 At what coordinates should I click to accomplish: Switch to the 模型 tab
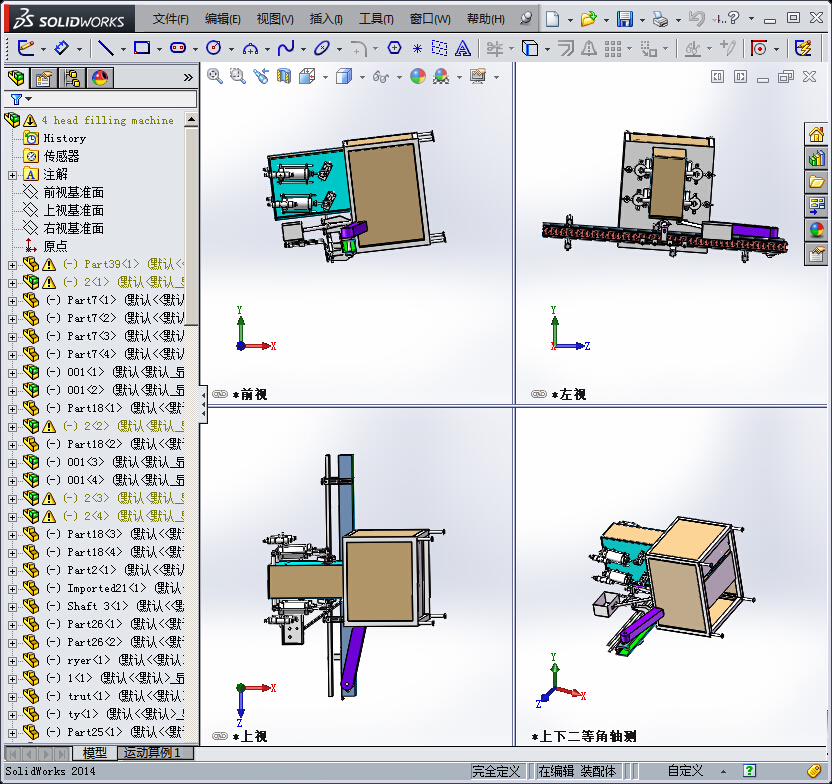pos(94,753)
